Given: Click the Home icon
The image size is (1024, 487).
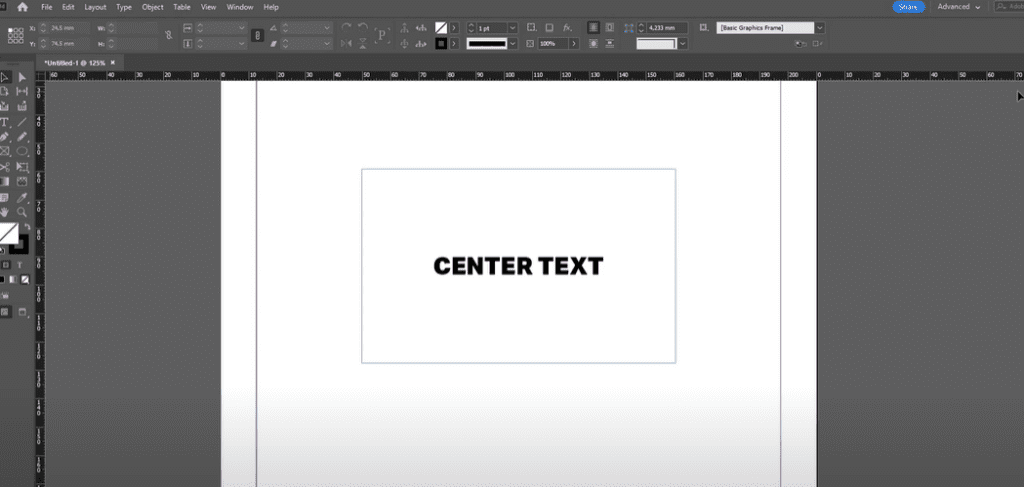Looking at the screenshot, I should coord(23,7).
